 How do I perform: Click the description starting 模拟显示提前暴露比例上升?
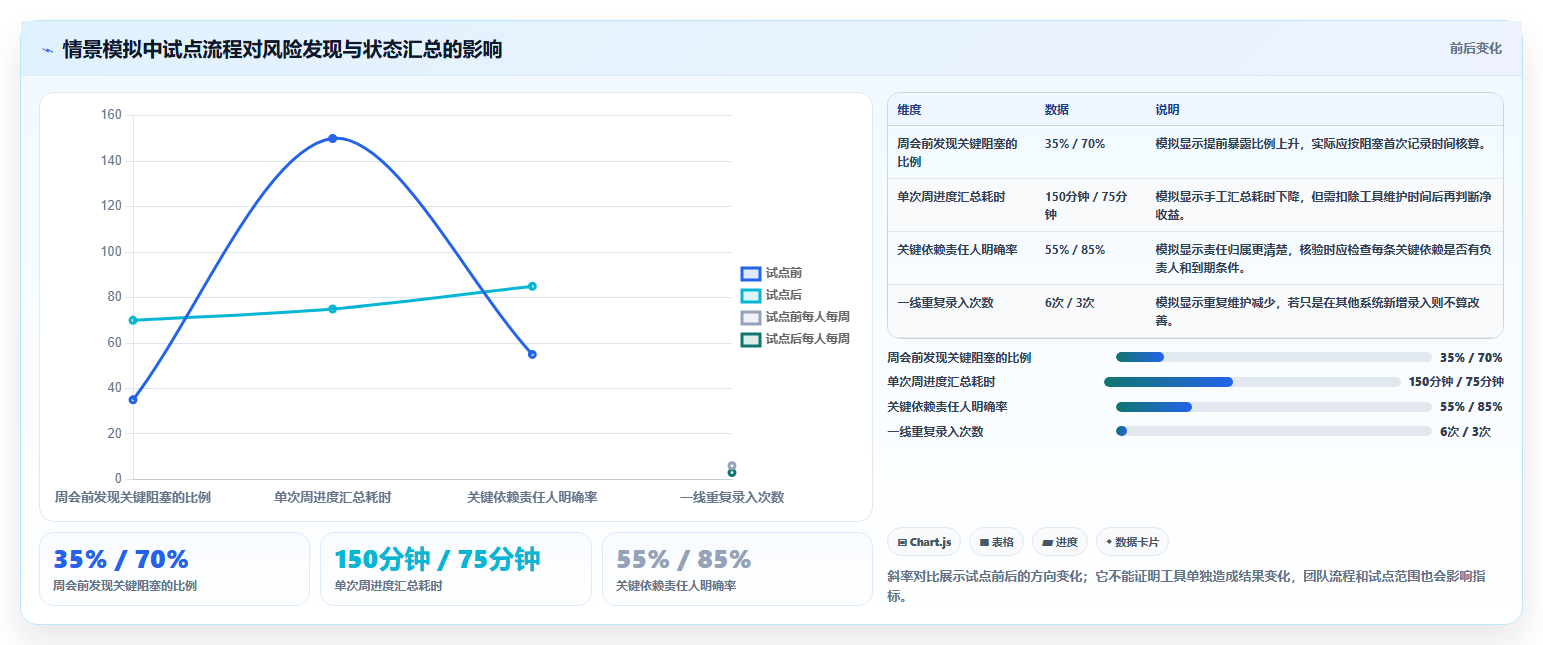(1322, 143)
